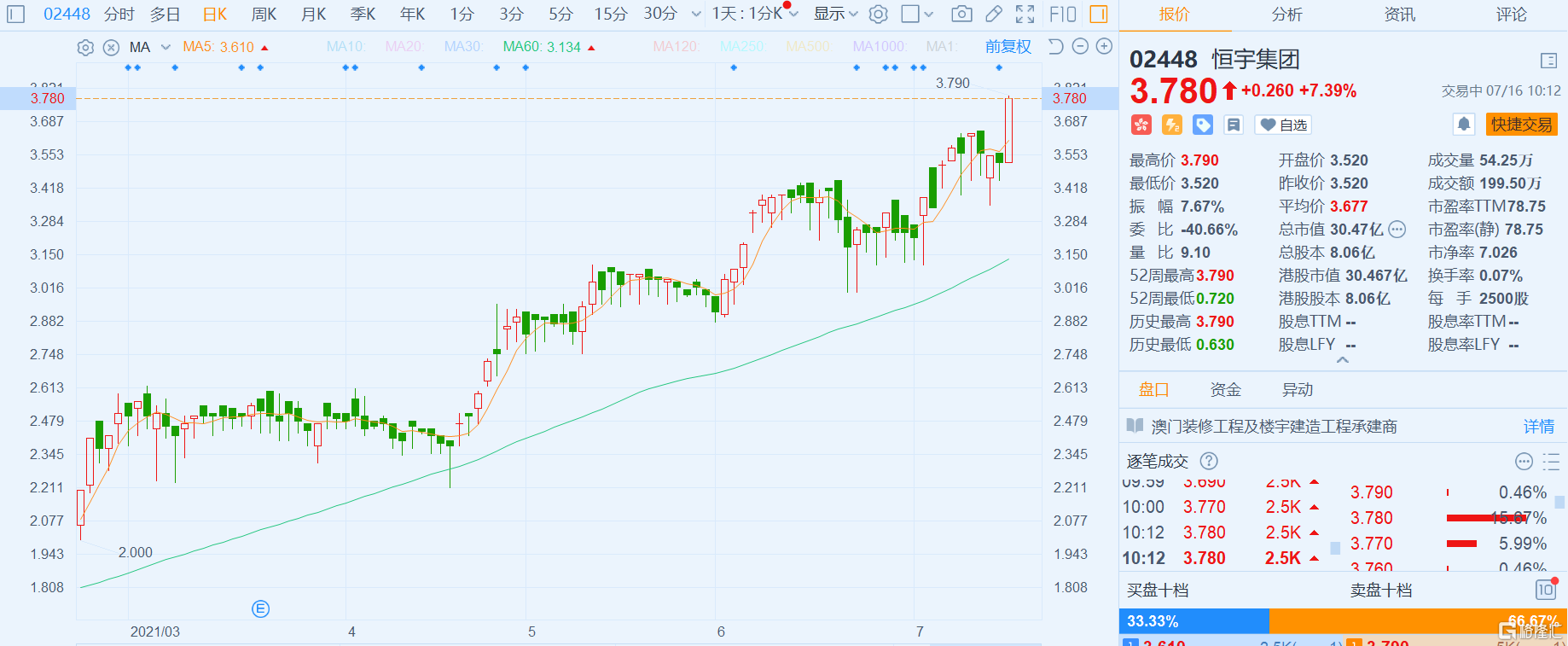Open the 评论 tab
The width and height of the screenshot is (1568, 646).
(1512, 15)
